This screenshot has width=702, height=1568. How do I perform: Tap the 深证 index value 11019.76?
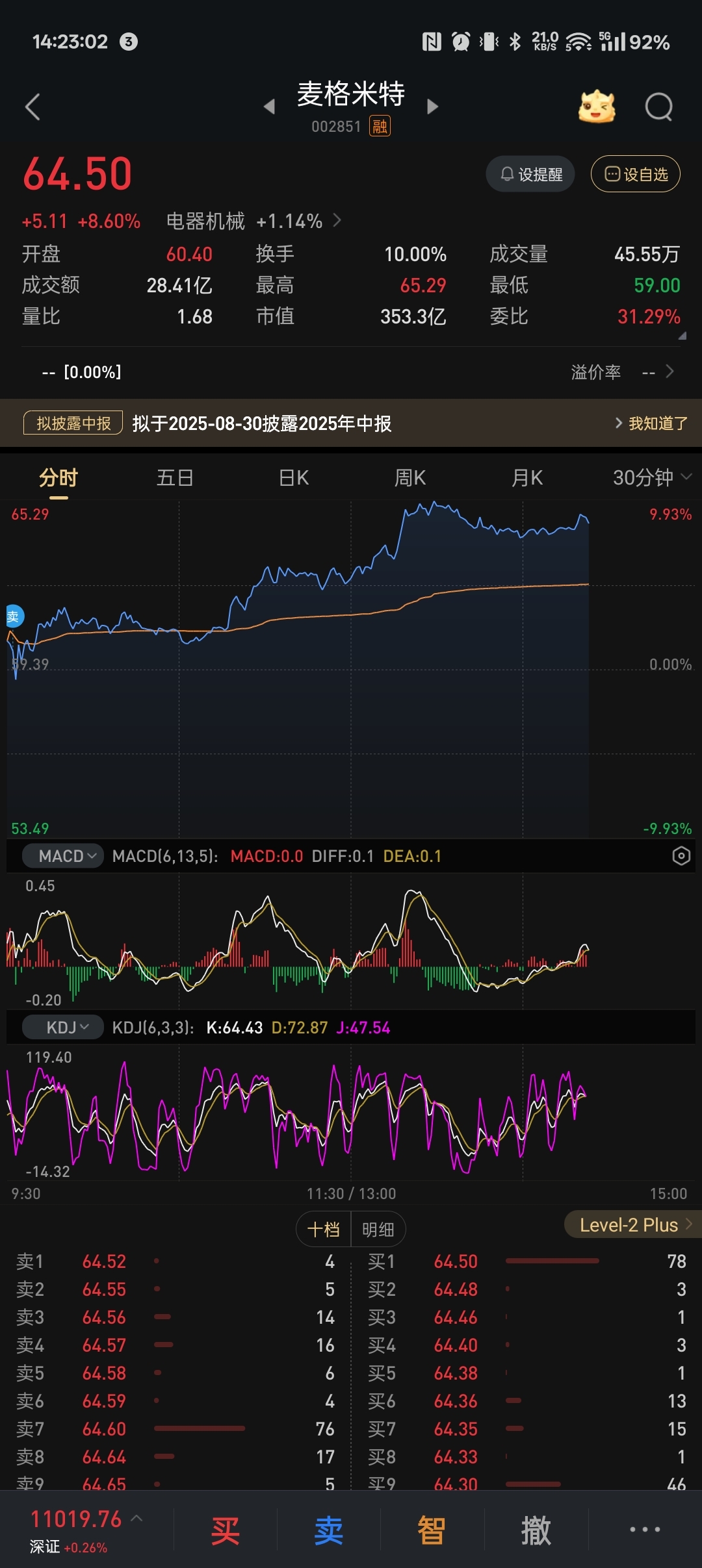[76, 1519]
